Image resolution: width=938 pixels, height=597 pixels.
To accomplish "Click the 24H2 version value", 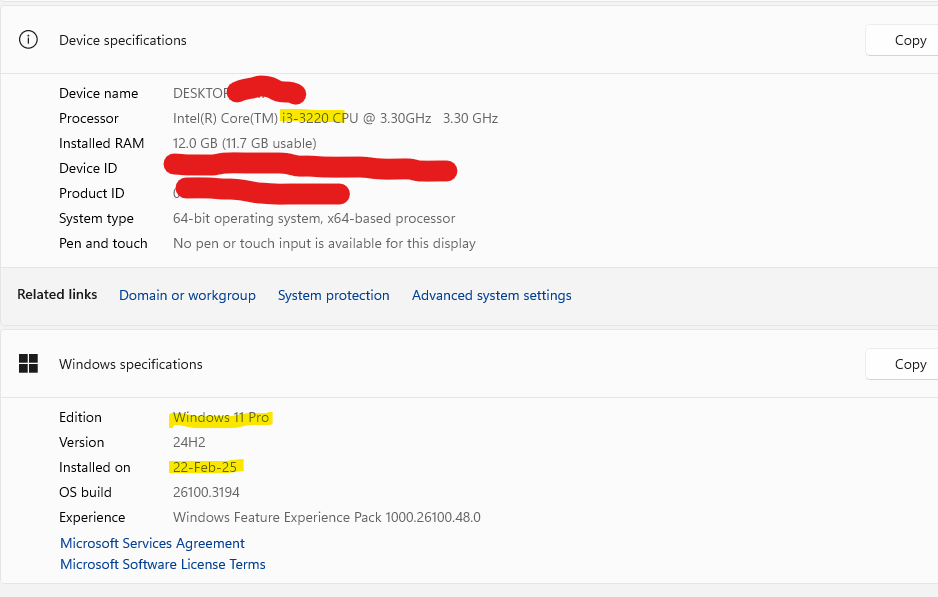I will (x=189, y=443).
